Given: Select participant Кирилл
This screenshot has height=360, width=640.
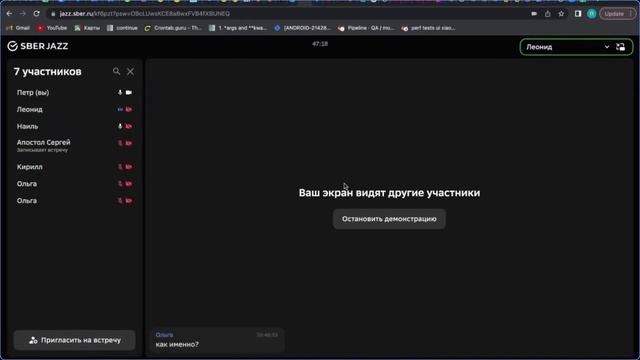Looking at the screenshot, I should click(x=75, y=167).
